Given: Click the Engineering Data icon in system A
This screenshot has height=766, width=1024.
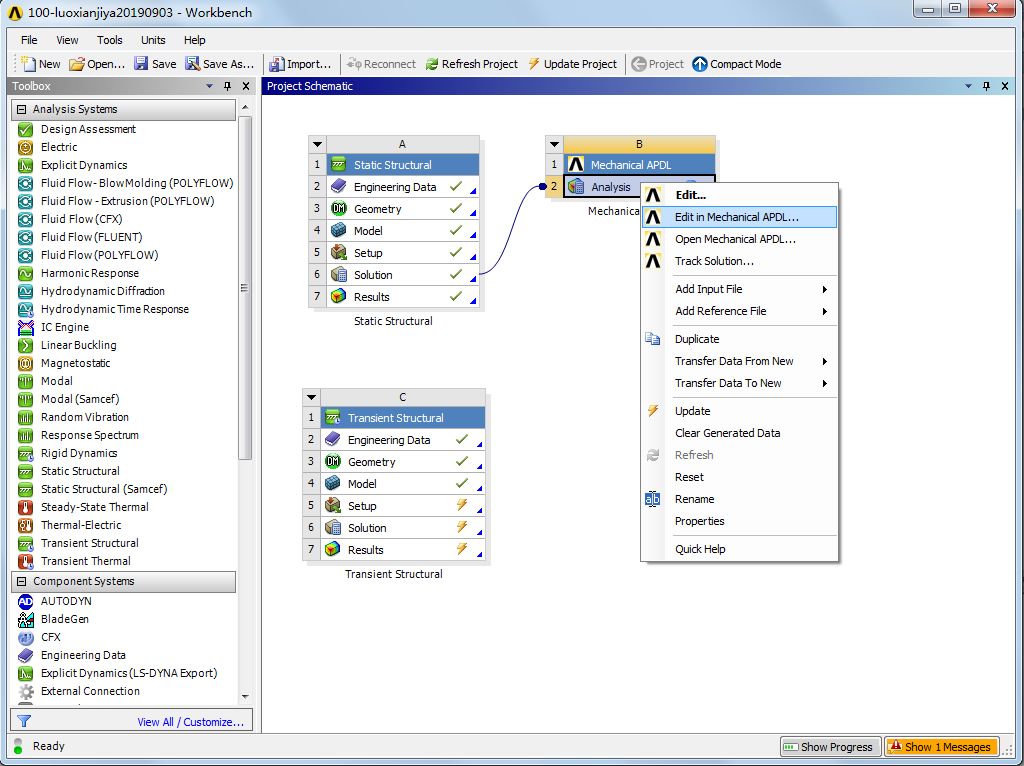Looking at the screenshot, I should (x=338, y=187).
